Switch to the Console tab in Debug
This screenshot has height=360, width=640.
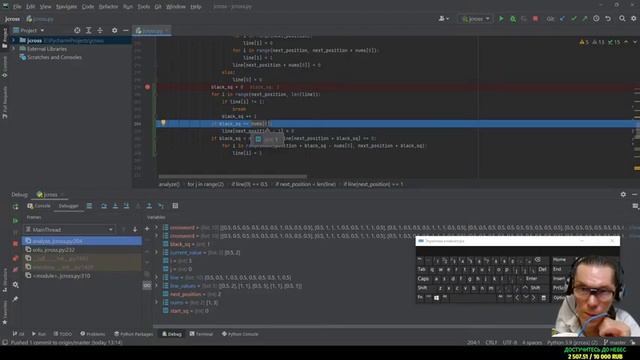[39, 206]
